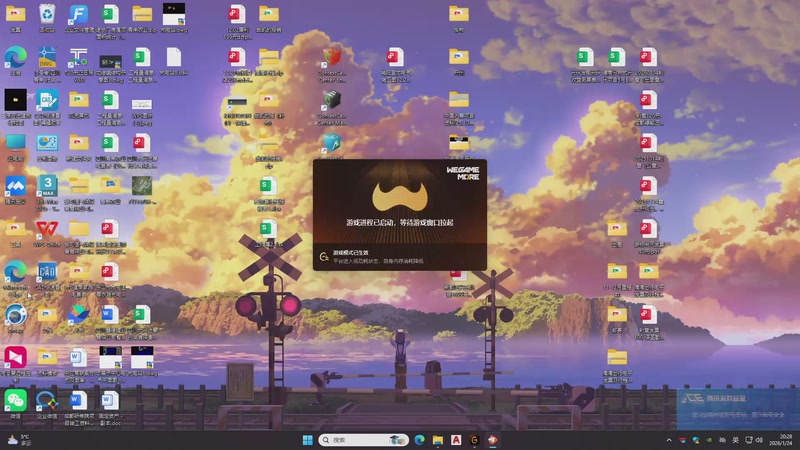Open the Windows Start menu

(x=308, y=440)
